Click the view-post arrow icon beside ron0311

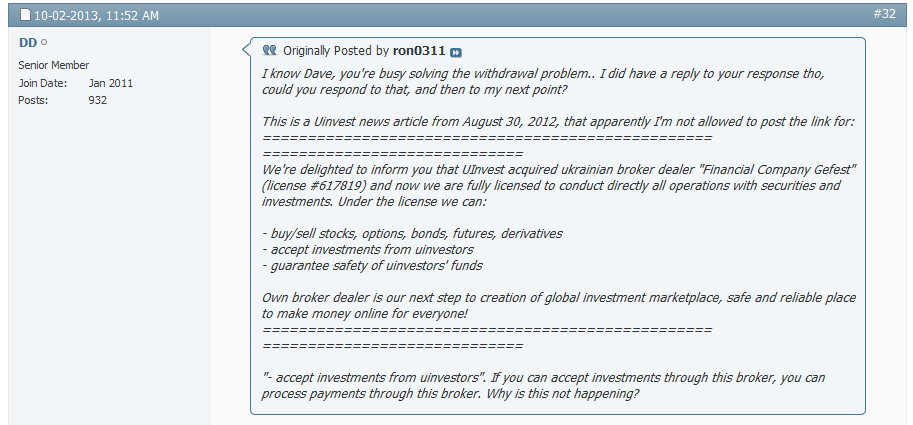click(x=456, y=51)
